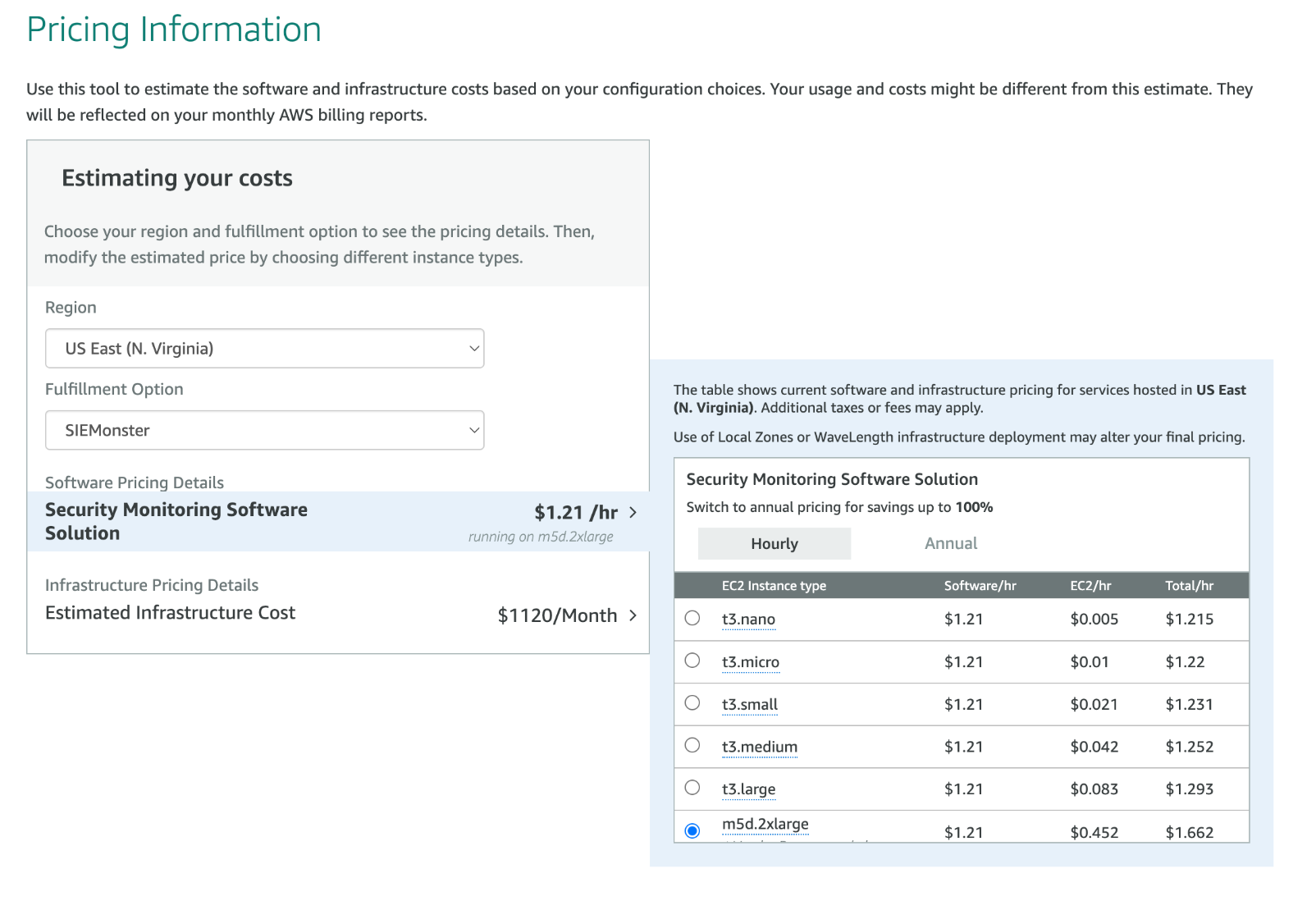Image resolution: width=1316 pixels, height=910 pixels.
Task: Open the Region dropdown
Action: [x=264, y=349]
